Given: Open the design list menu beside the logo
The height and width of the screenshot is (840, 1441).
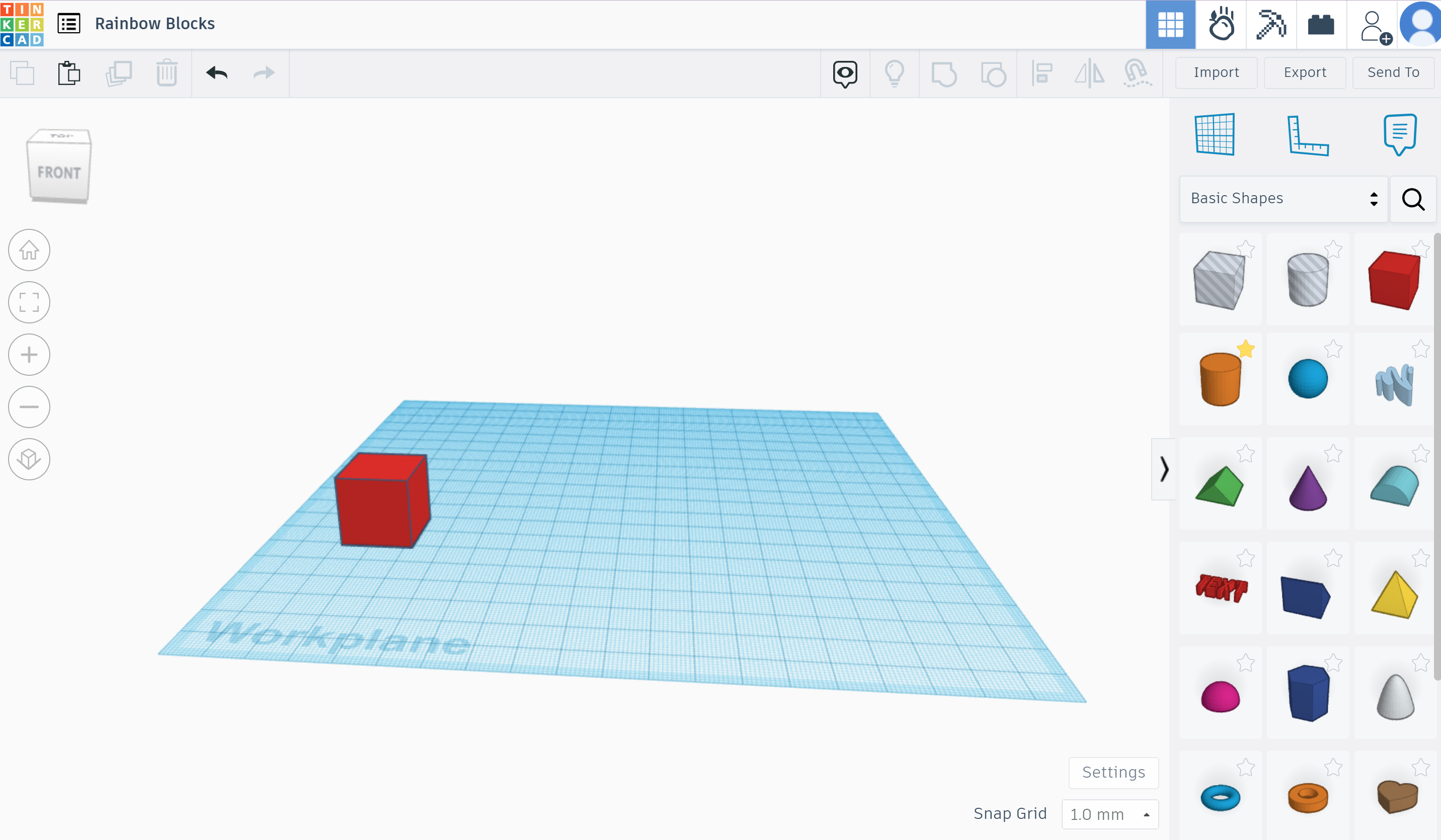Looking at the screenshot, I should coord(68,24).
